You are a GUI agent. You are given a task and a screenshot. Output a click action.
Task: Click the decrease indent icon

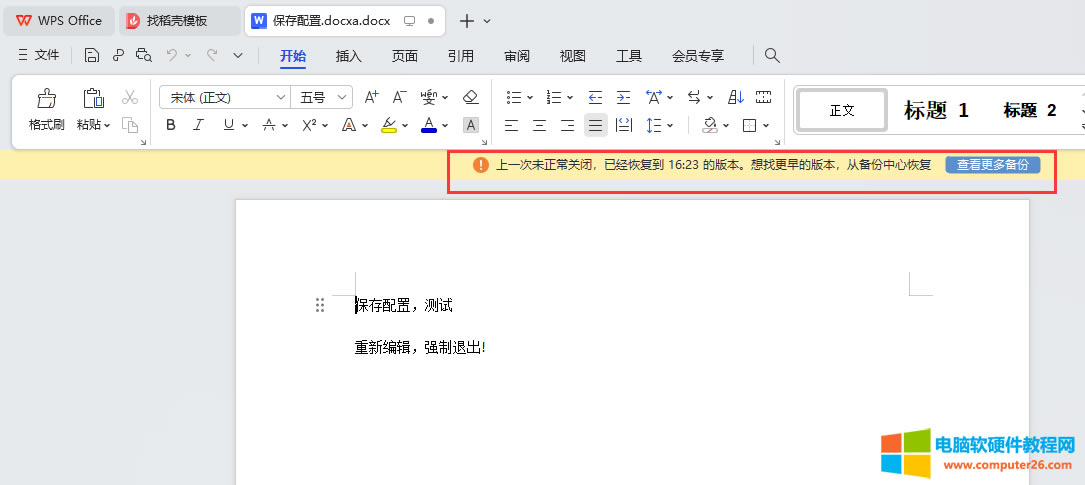tap(596, 97)
